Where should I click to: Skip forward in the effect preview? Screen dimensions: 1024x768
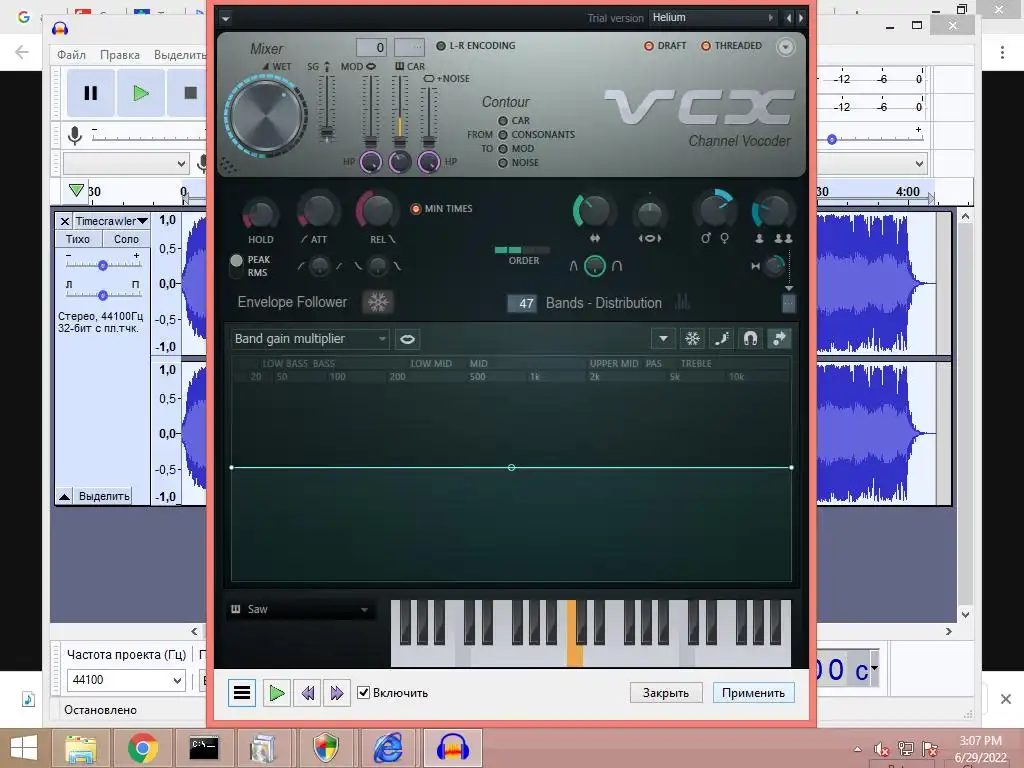pyautogui.click(x=336, y=693)
